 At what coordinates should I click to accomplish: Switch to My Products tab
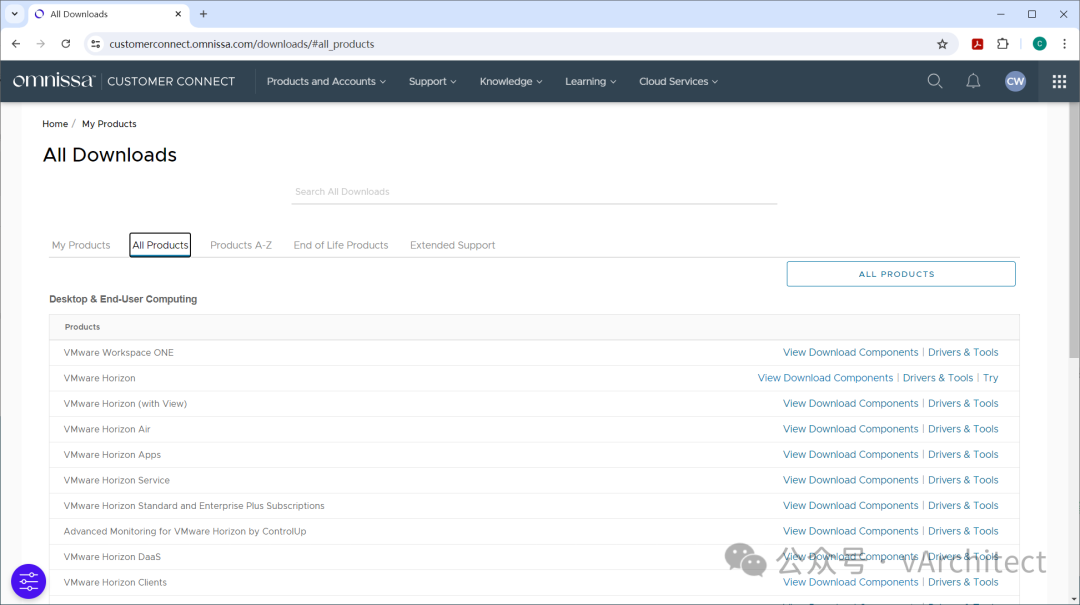[x=81, y=245]
